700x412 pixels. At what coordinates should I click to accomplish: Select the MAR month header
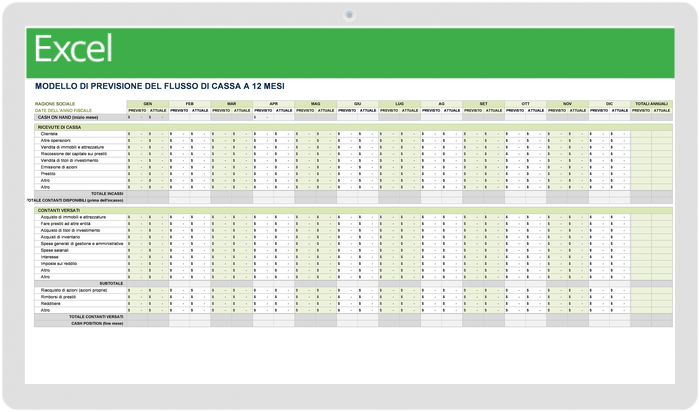click(232, 104)
